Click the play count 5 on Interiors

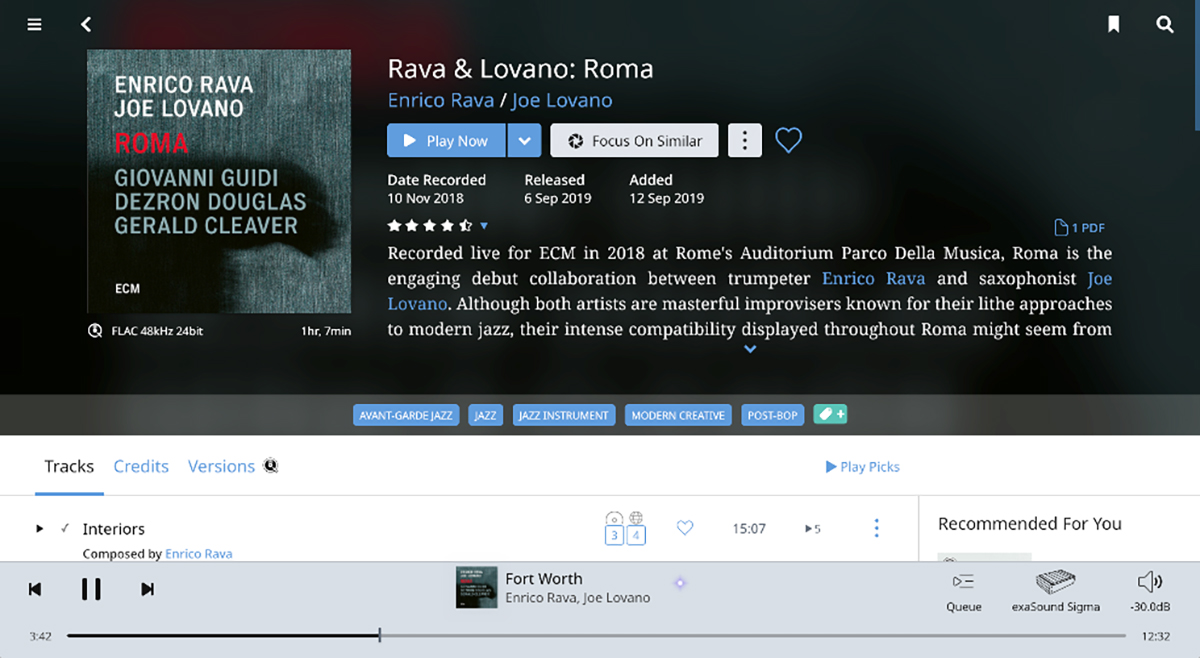click(813, 529)
